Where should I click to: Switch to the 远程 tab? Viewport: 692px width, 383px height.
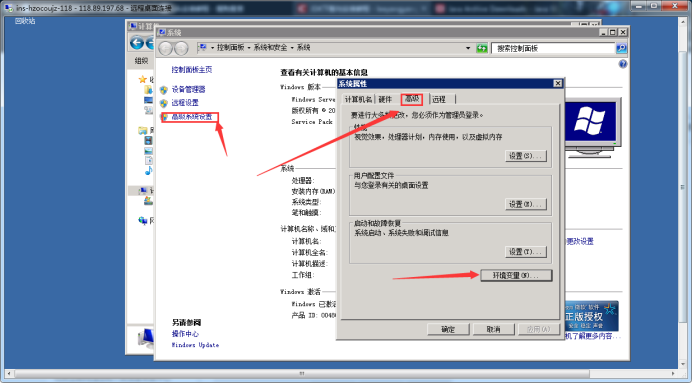440,100
